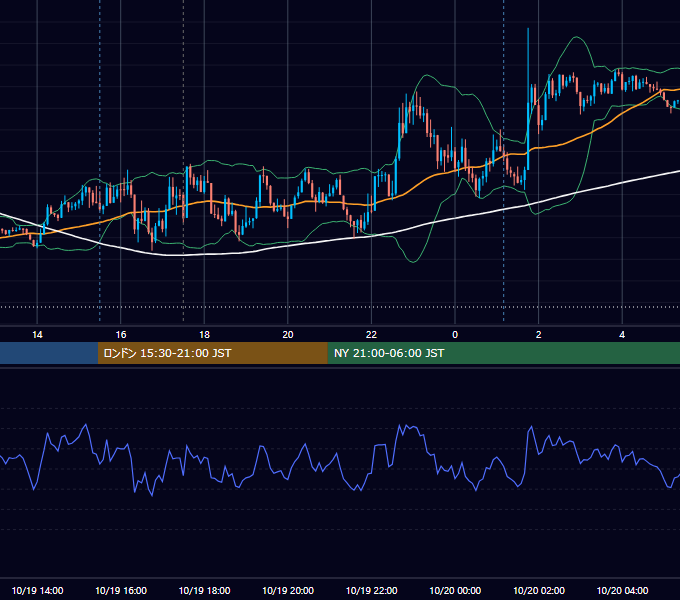Image resolution: width=680 pixels, height=600 pixels.
Task: Click the '0' hour label on price chart axis
Action: pos(455,335)
